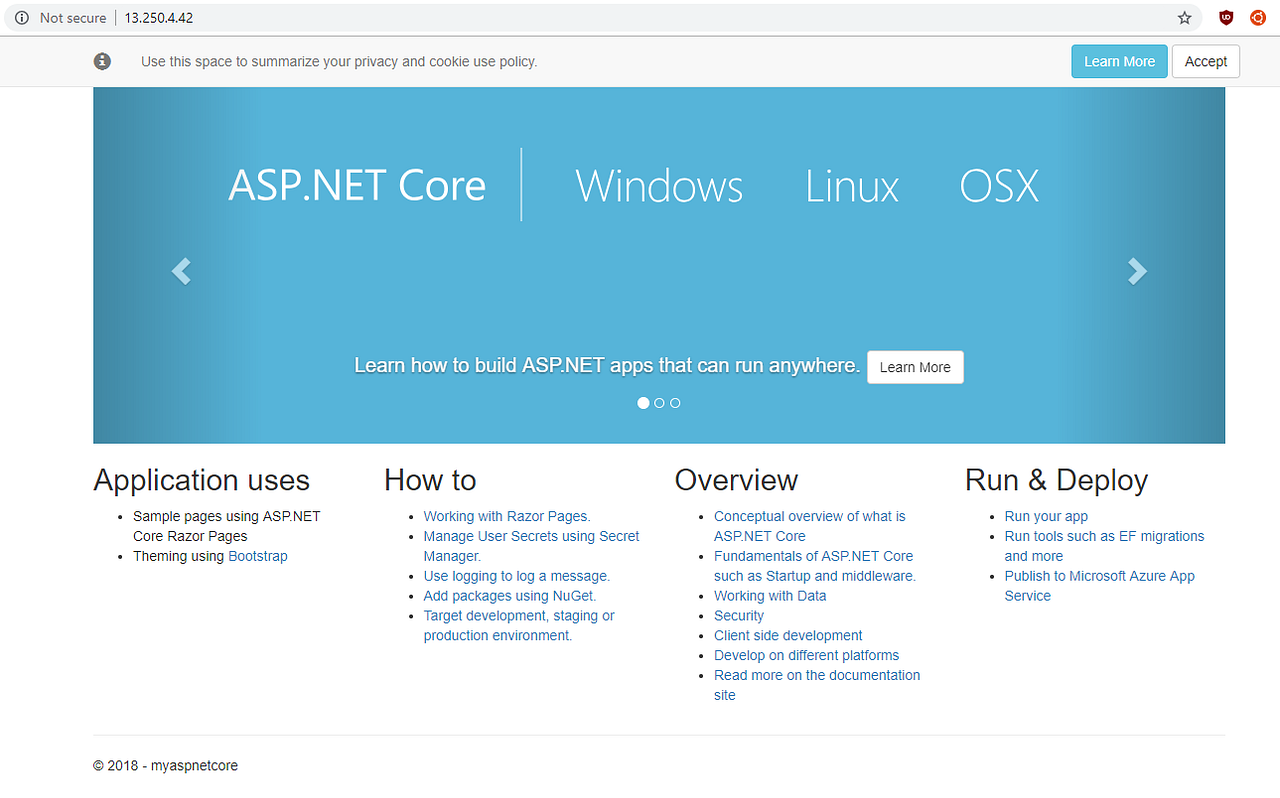Viewport: 1280px width, 798px height.
Task: Click the privacy info icon on the cookie banner
Action: click(x=102, y=61)
